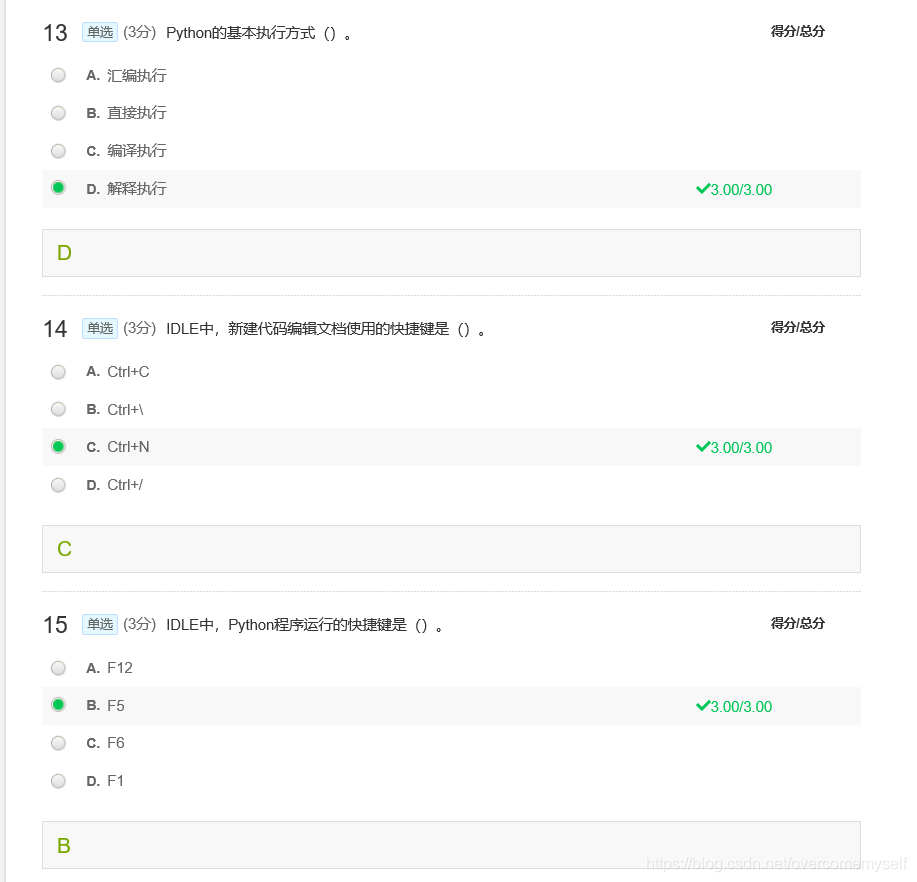
Task: Click the selected 解释执行 answer row
Action: [x=400, y=189]
